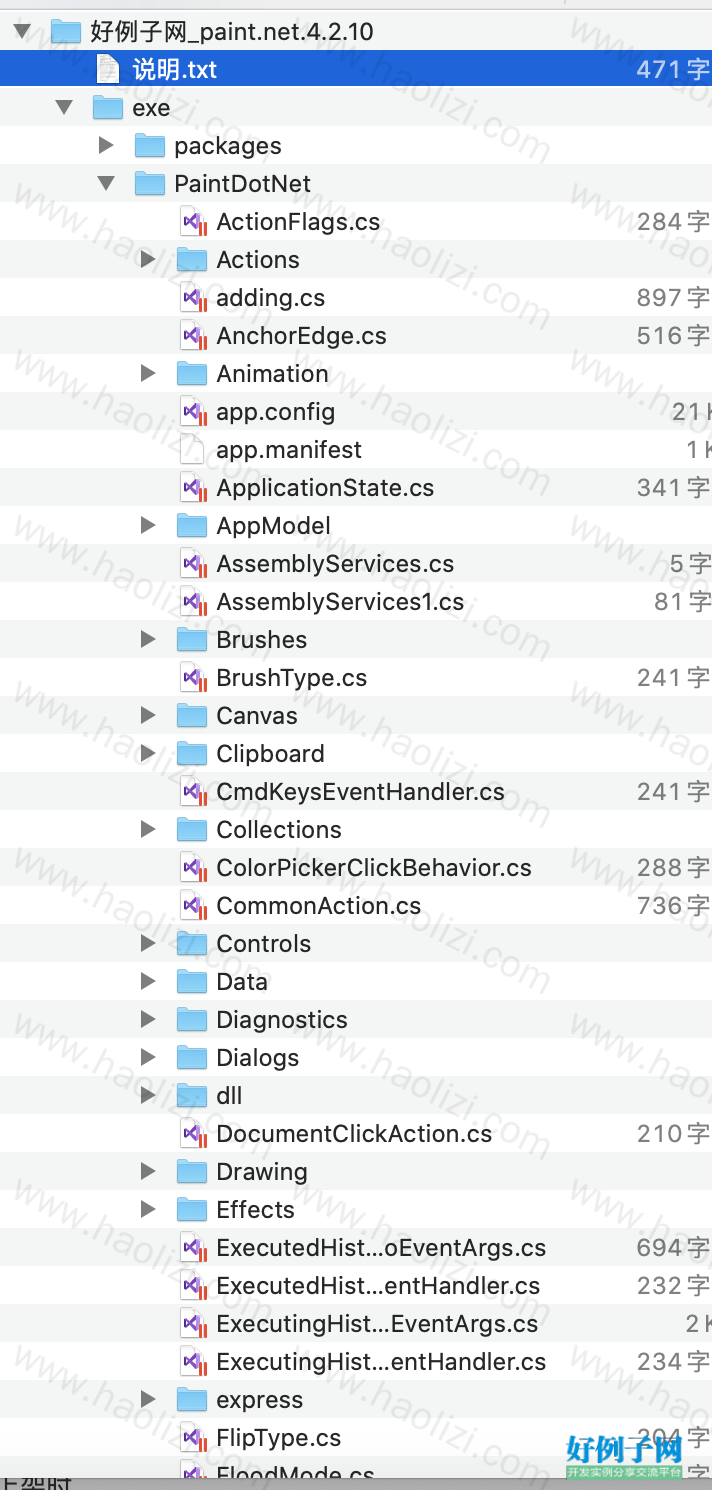Click the exe folder icon
Image resolution: width=712 pixels, height=1490 pixels.
[108, 107]
